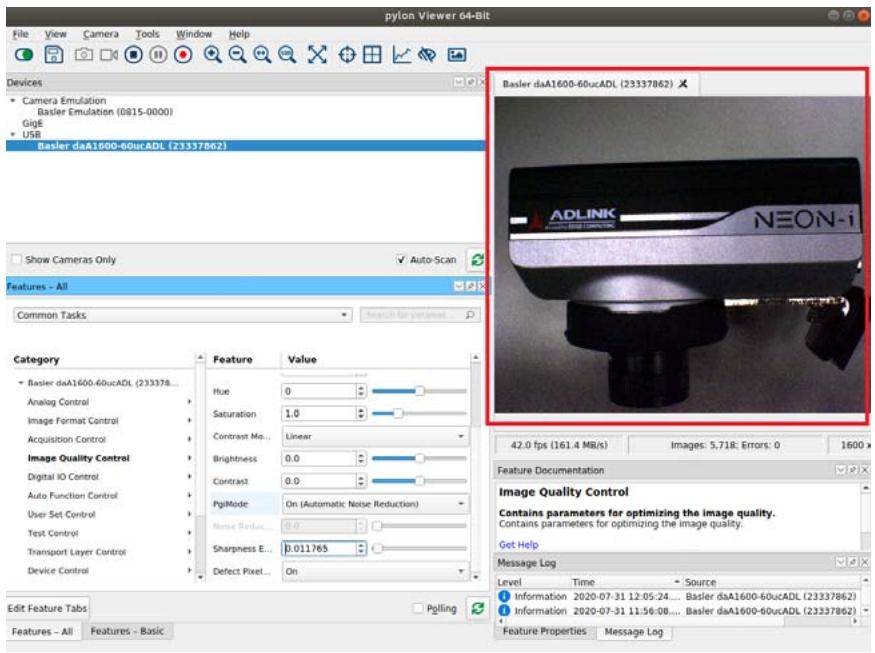The image size is (875, 653).
Task: Open the Common Tasks dropdown
Action: pos(182,315)
